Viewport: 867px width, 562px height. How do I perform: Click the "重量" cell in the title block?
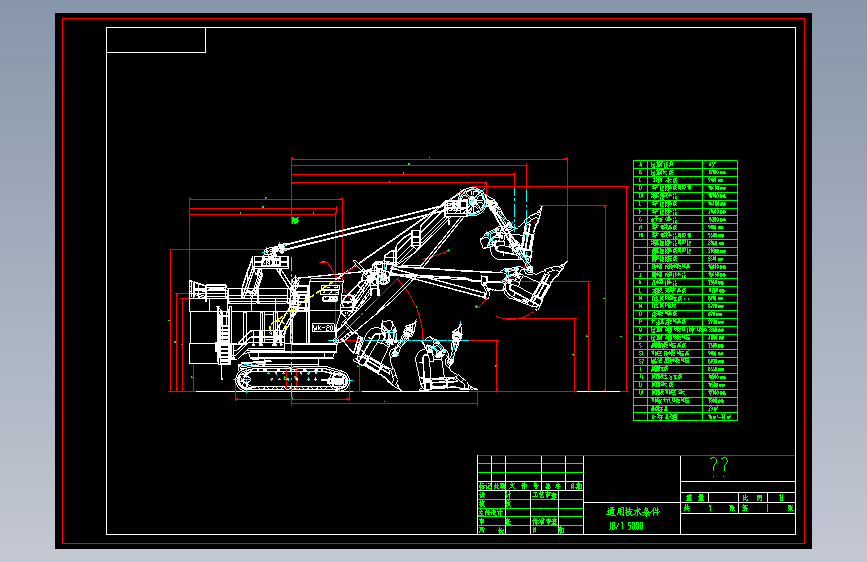[x=694, y=497]
